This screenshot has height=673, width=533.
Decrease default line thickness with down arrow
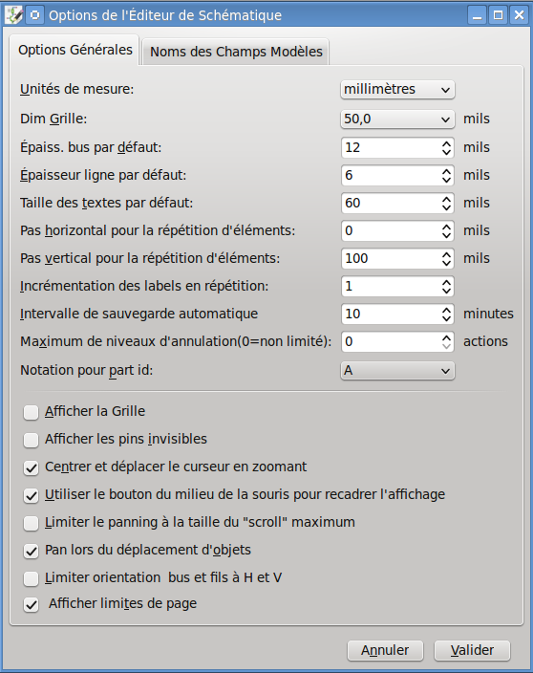click(446, 180)
